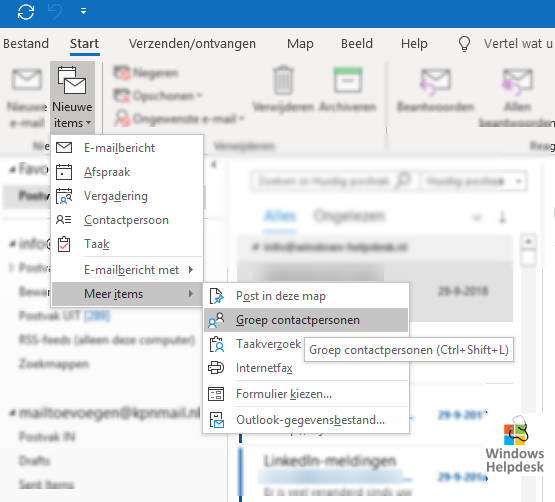Viewport: 555px width, 502px height.
Task: Open the Verzenden/ontvangen tab
Action: (192, 44)
